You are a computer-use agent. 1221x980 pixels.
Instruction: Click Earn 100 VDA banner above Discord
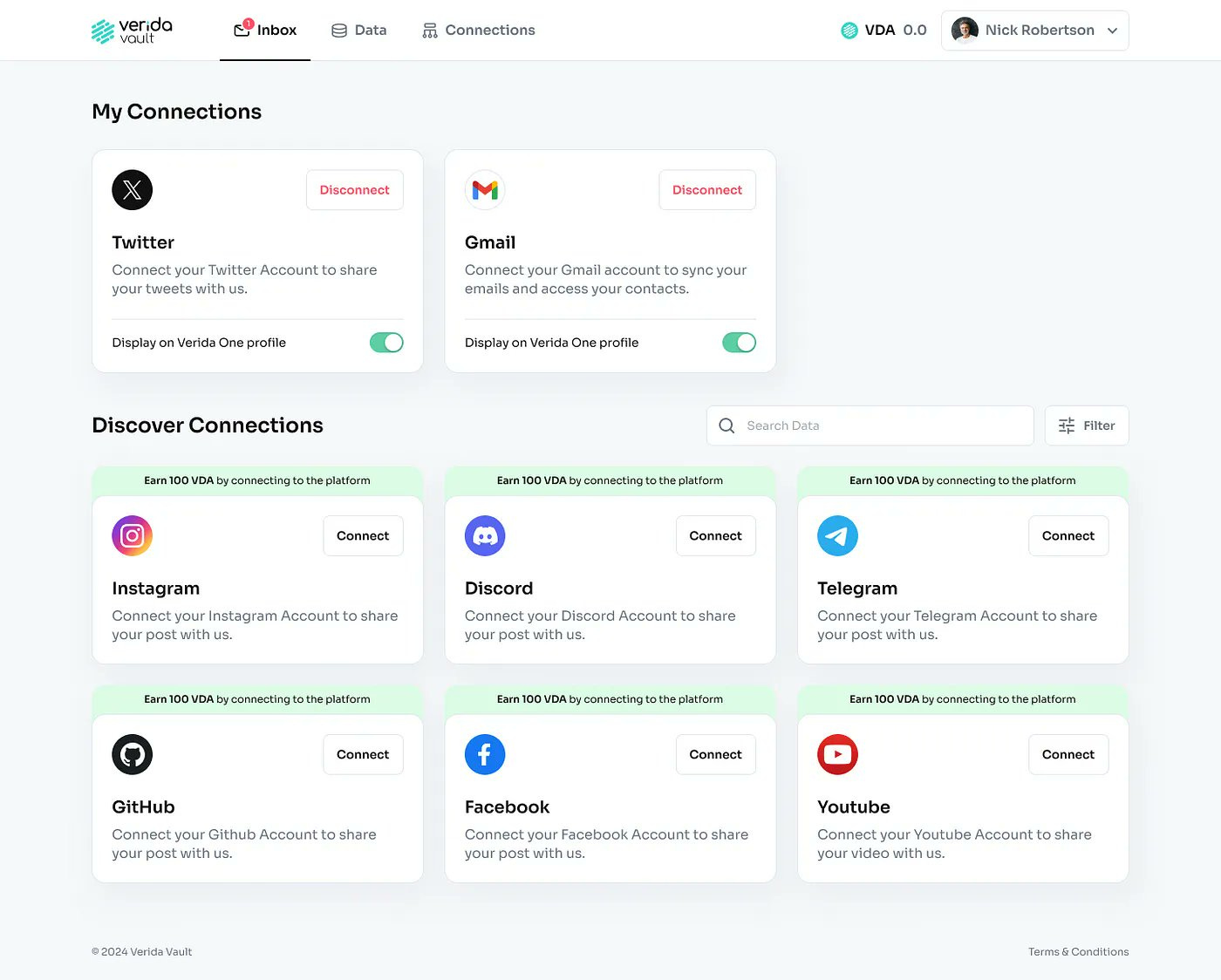point(610,480)
